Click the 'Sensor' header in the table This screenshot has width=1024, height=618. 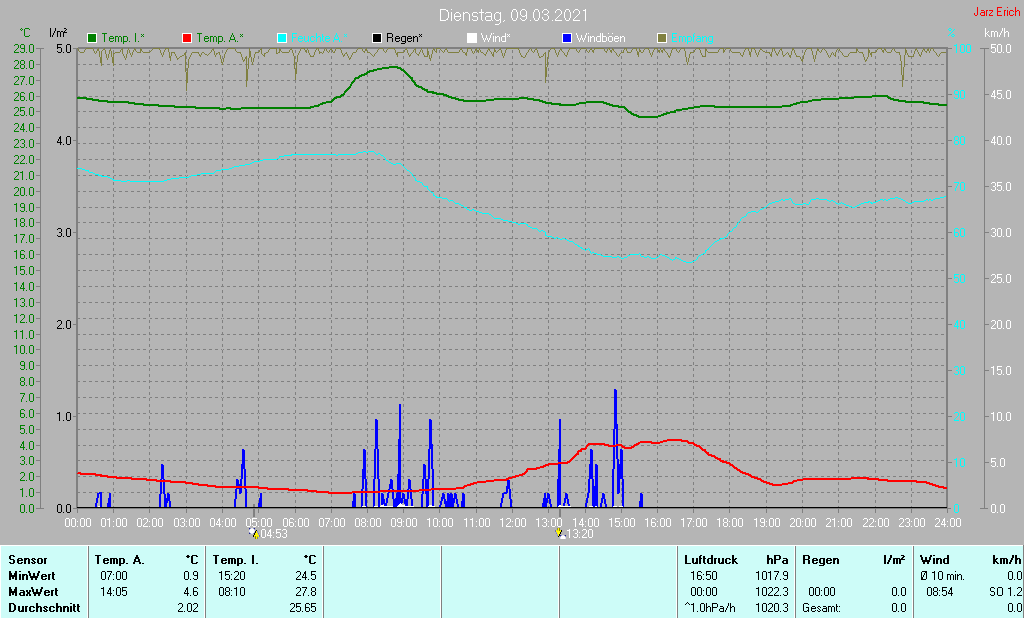(28, 560)
